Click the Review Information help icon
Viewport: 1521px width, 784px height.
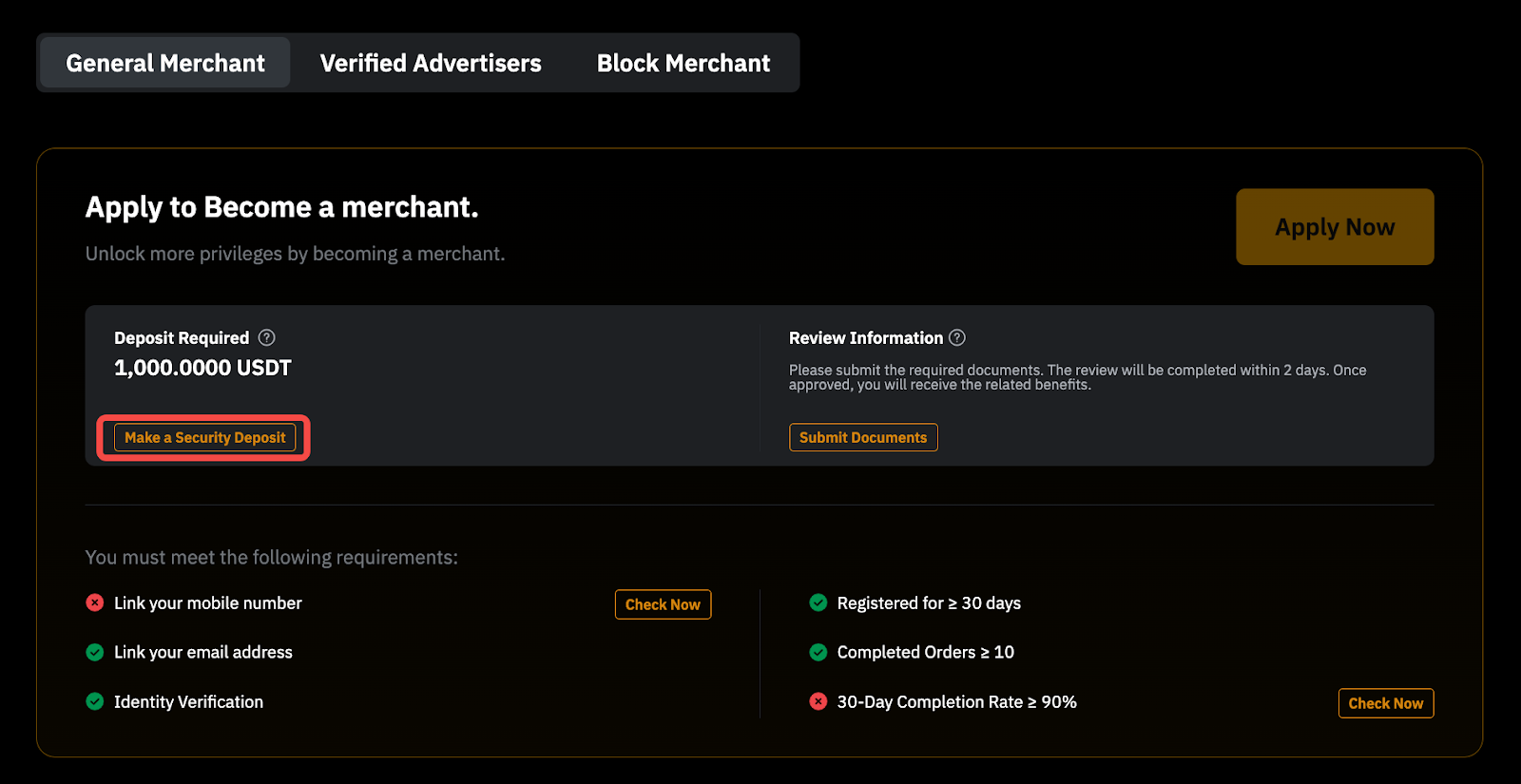click(x=957, y=337)
